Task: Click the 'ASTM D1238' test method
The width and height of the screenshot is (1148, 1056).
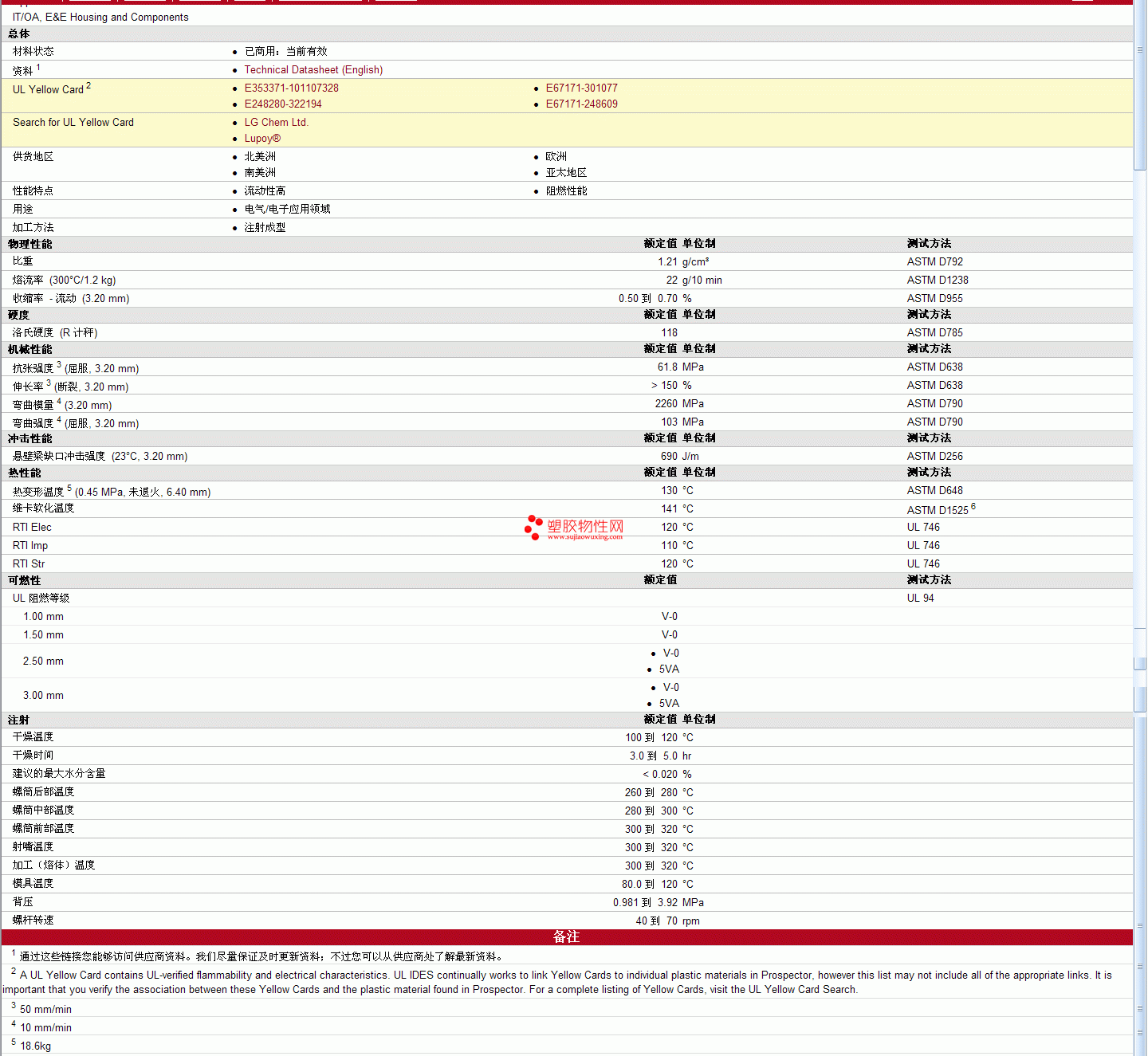Action: pyautogui.click(x=938, y=281)
